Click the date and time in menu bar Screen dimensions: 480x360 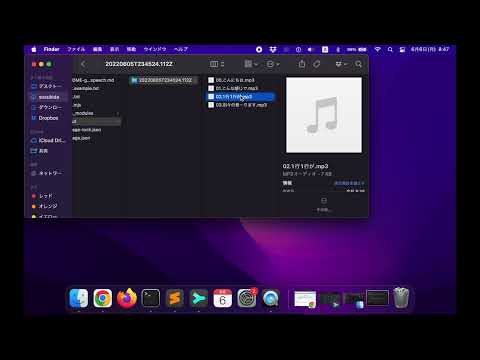pyautogui.click(x=430, y=49)
